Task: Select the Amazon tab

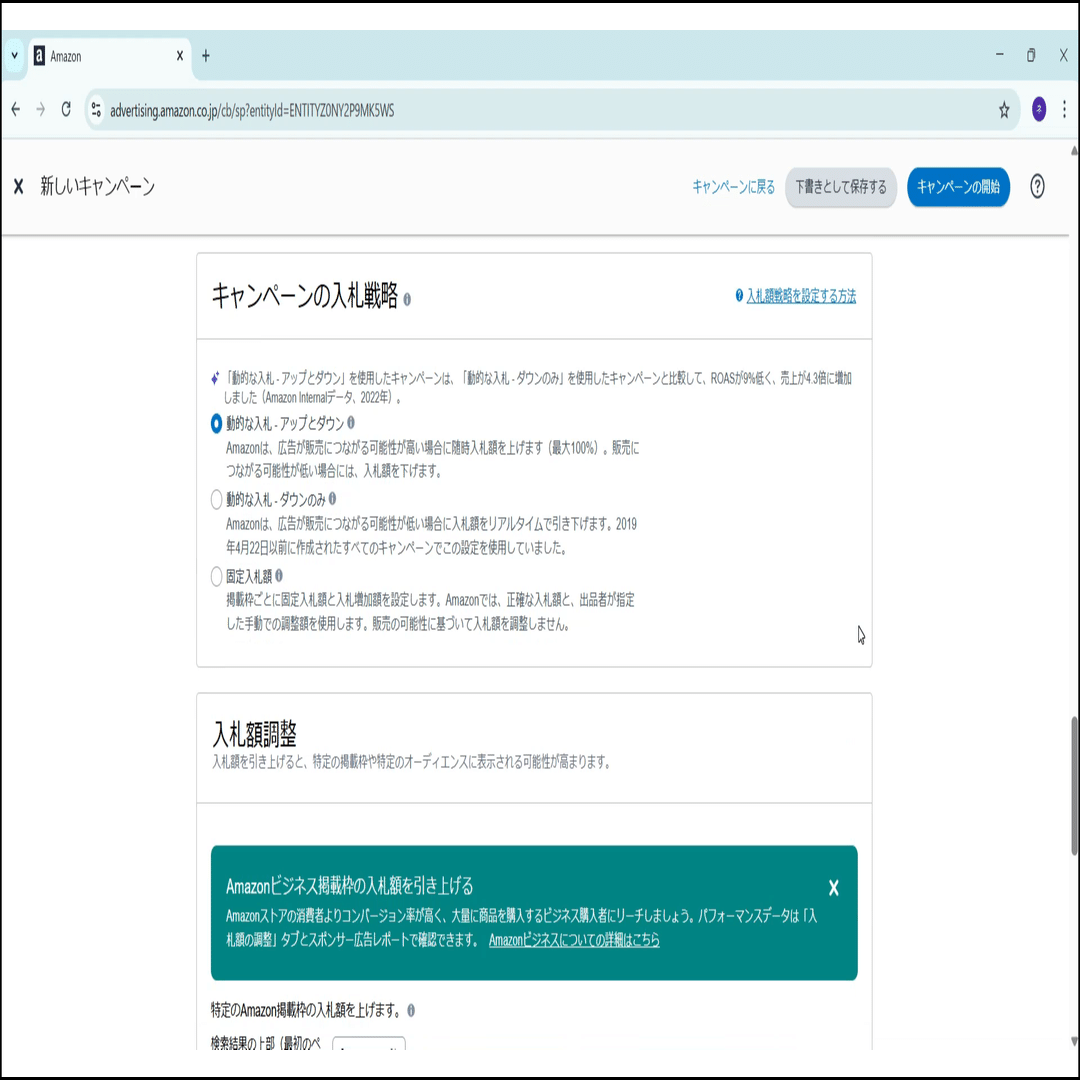Action: [x=110, y=56]
